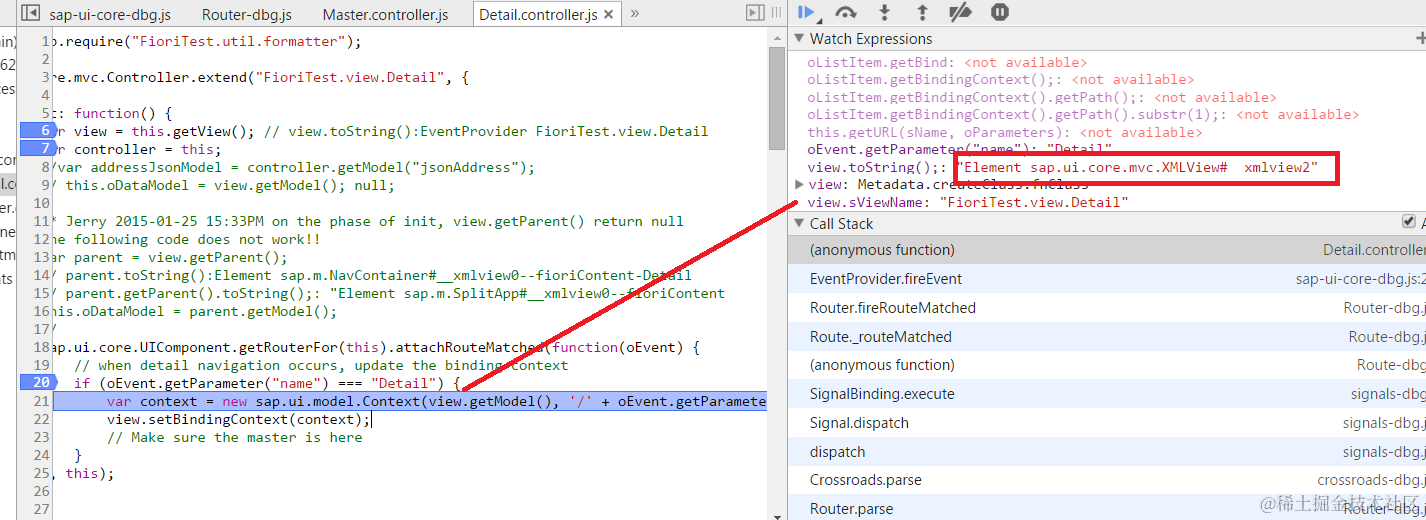Click view.setBindingContext(context) code line
The height and width of the screenshot is (520, 1426).
click(238, 419)
